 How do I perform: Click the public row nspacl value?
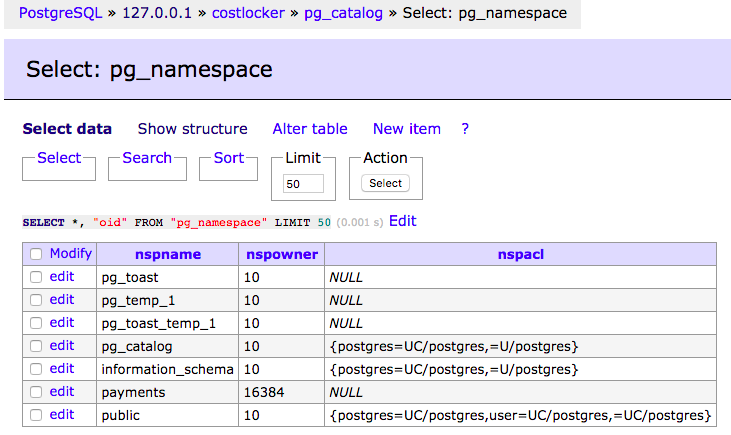tap(520, 415)
